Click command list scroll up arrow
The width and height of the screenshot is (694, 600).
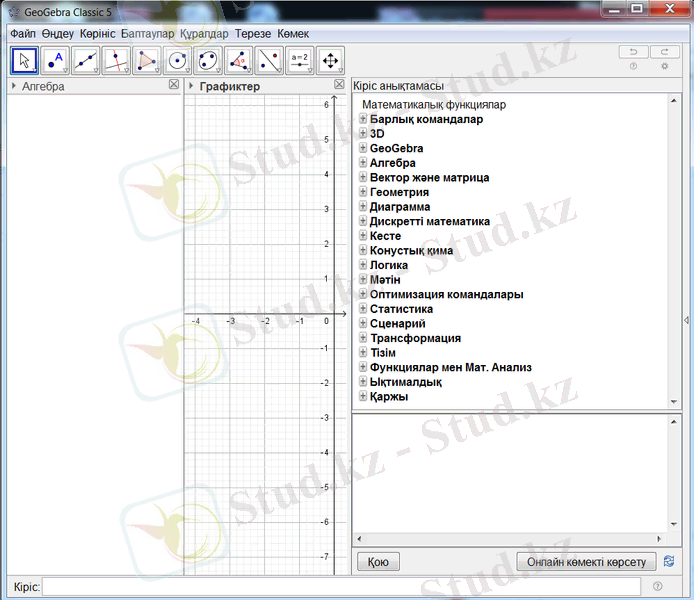tap(674, 100)
